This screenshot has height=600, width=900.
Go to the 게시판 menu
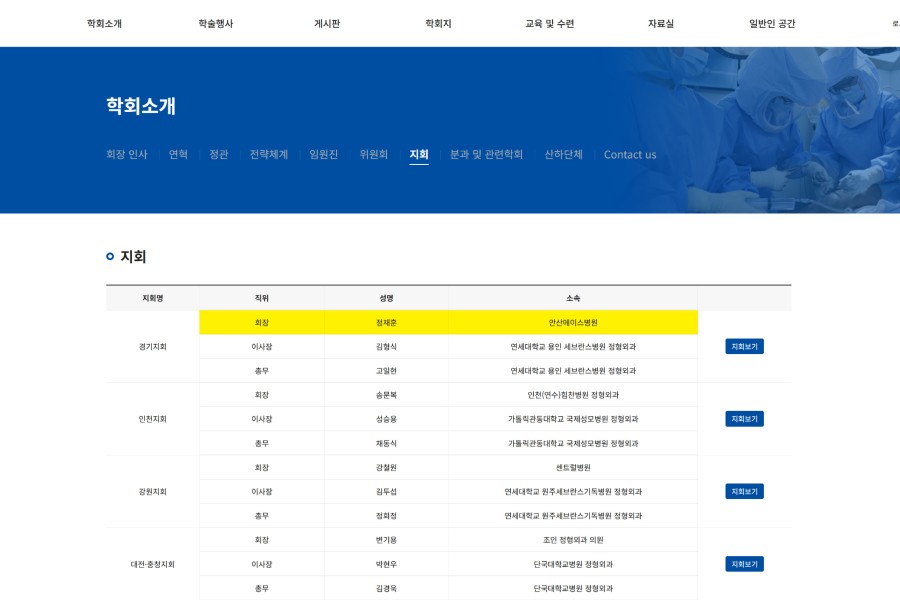click(x=327, y=24)
